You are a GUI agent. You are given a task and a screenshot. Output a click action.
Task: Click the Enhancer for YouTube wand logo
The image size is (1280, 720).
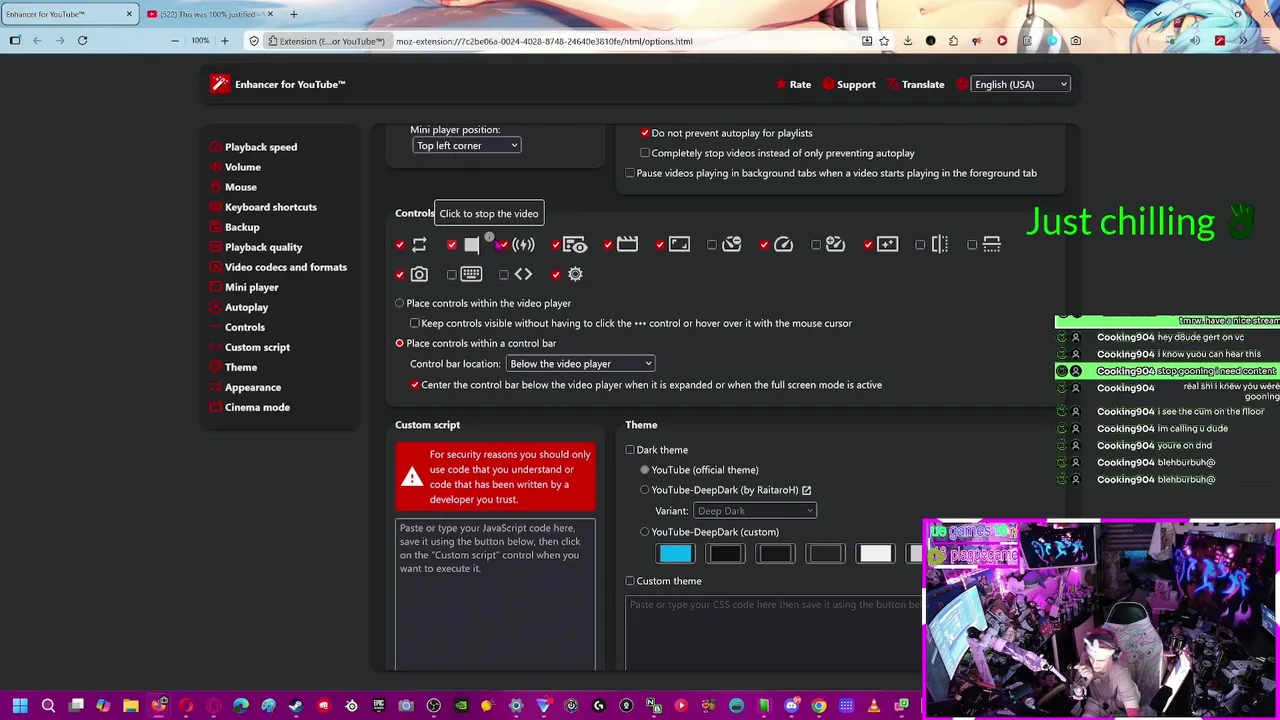(x=220, y=84)
